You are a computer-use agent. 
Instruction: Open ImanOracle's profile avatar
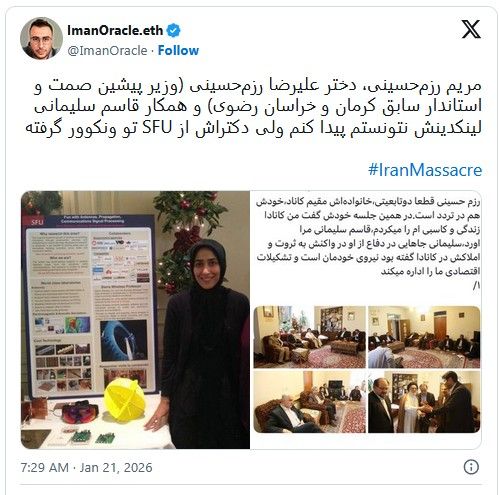click(41, 38)
